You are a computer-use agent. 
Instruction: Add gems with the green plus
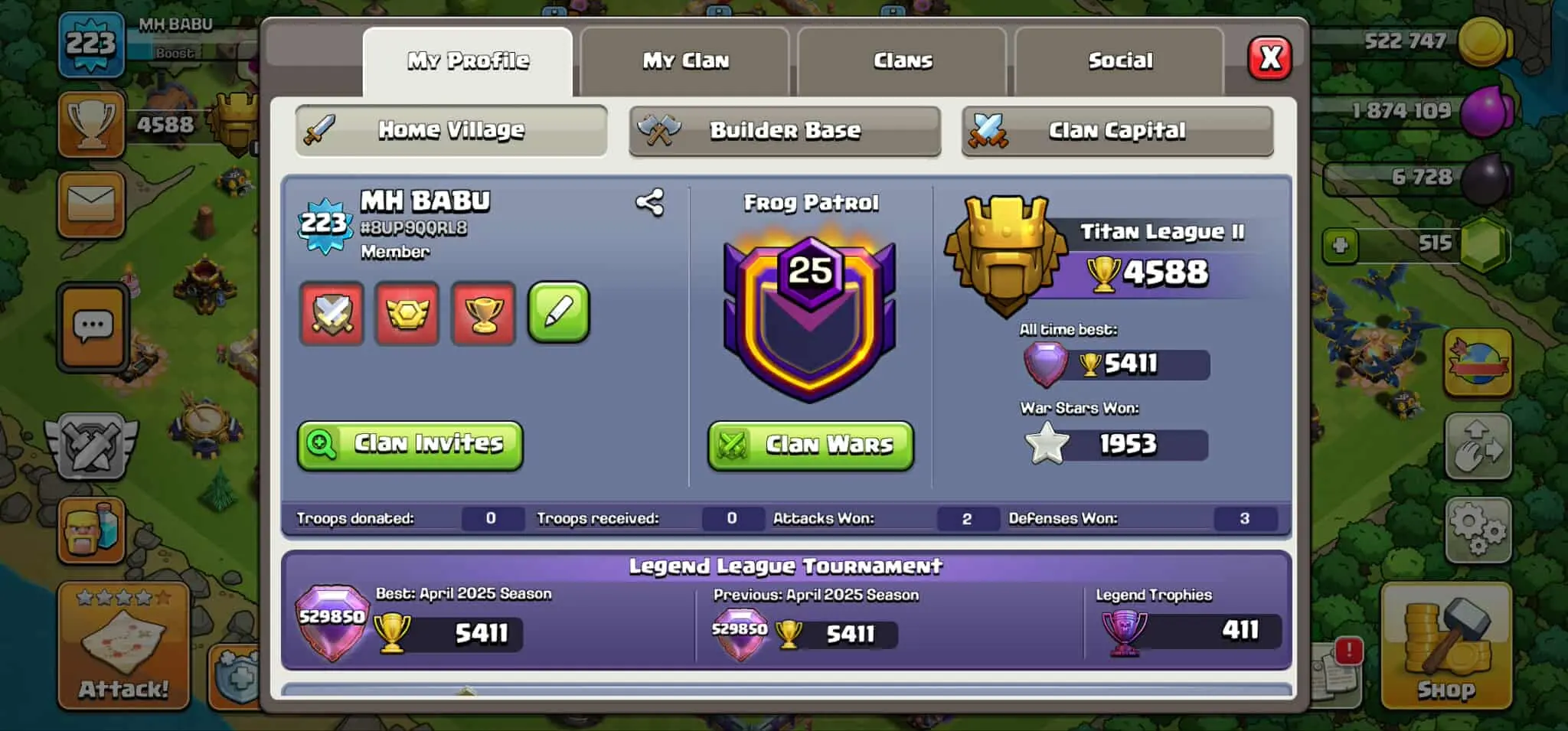tap(1340, 246)
